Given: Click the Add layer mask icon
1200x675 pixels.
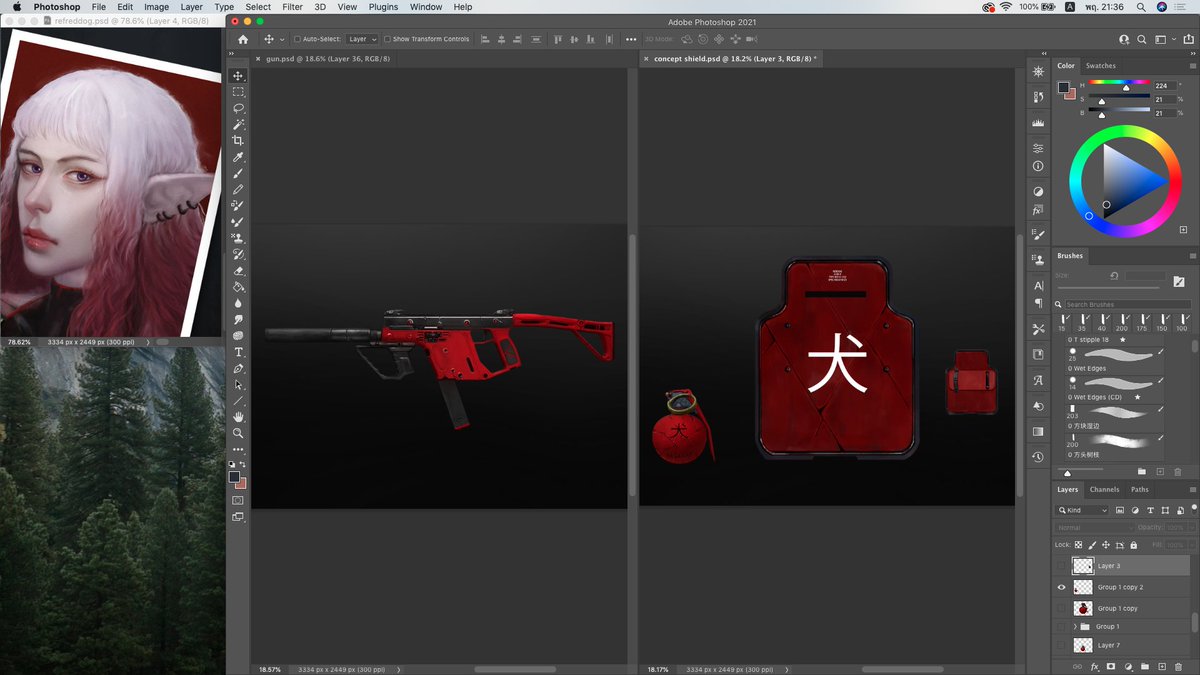Looking at the screenshot, I should coord(1111,666).
